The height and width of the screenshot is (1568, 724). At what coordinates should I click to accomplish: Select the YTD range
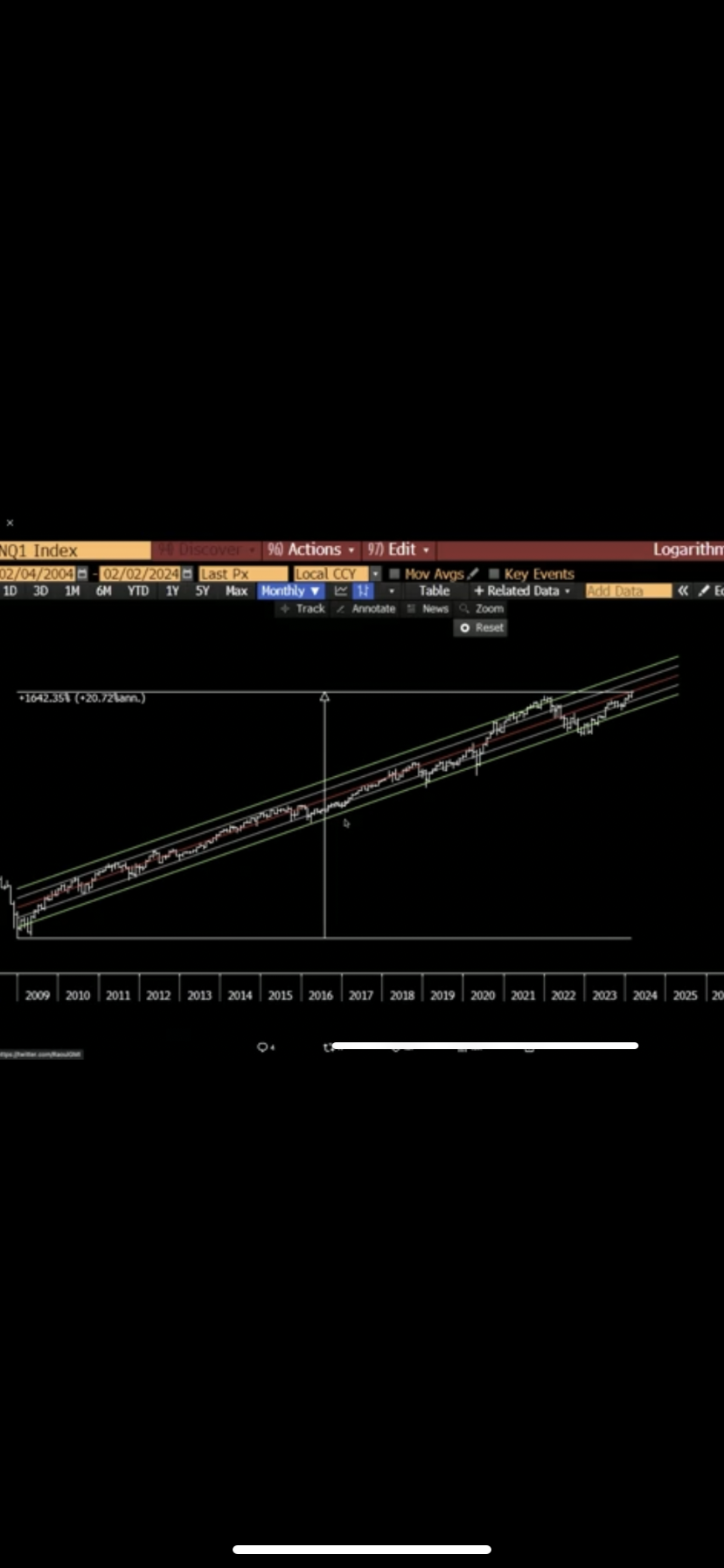(137, 591)
